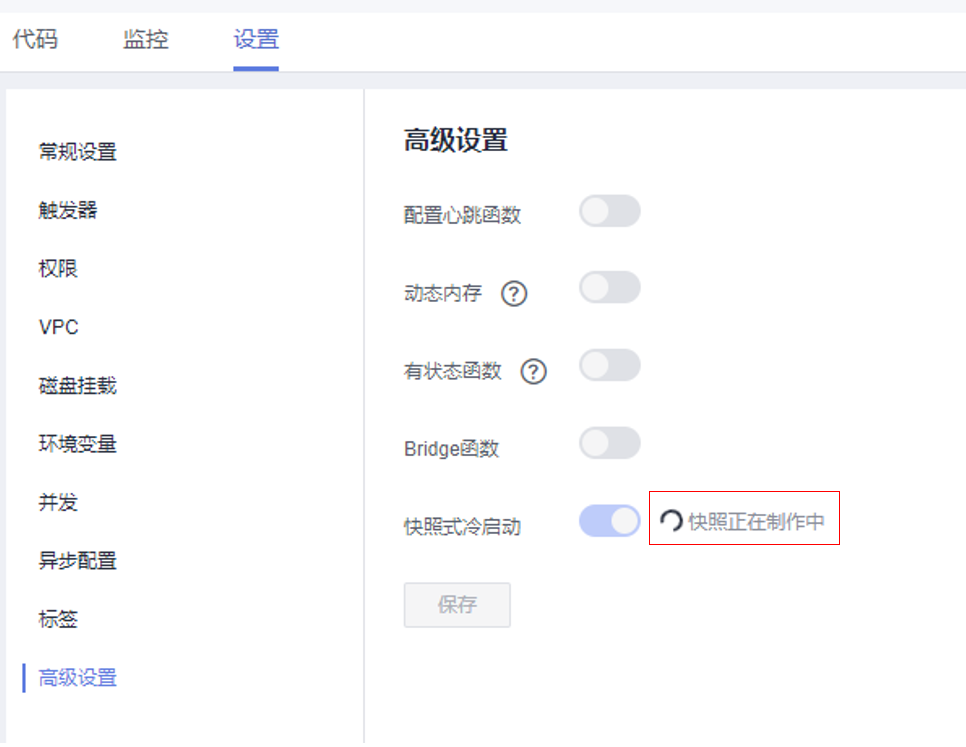Turn on the 动态内存 switch

click(609, 287)
